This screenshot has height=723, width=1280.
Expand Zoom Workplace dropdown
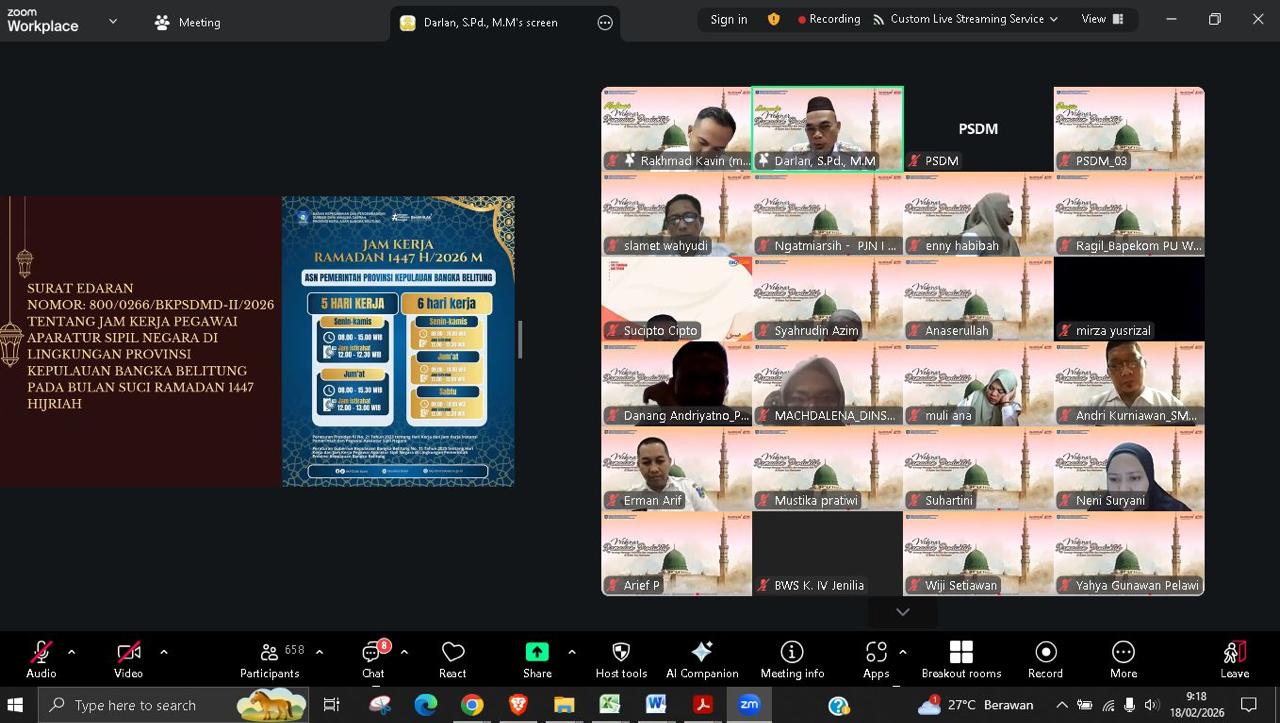[112, 21]
